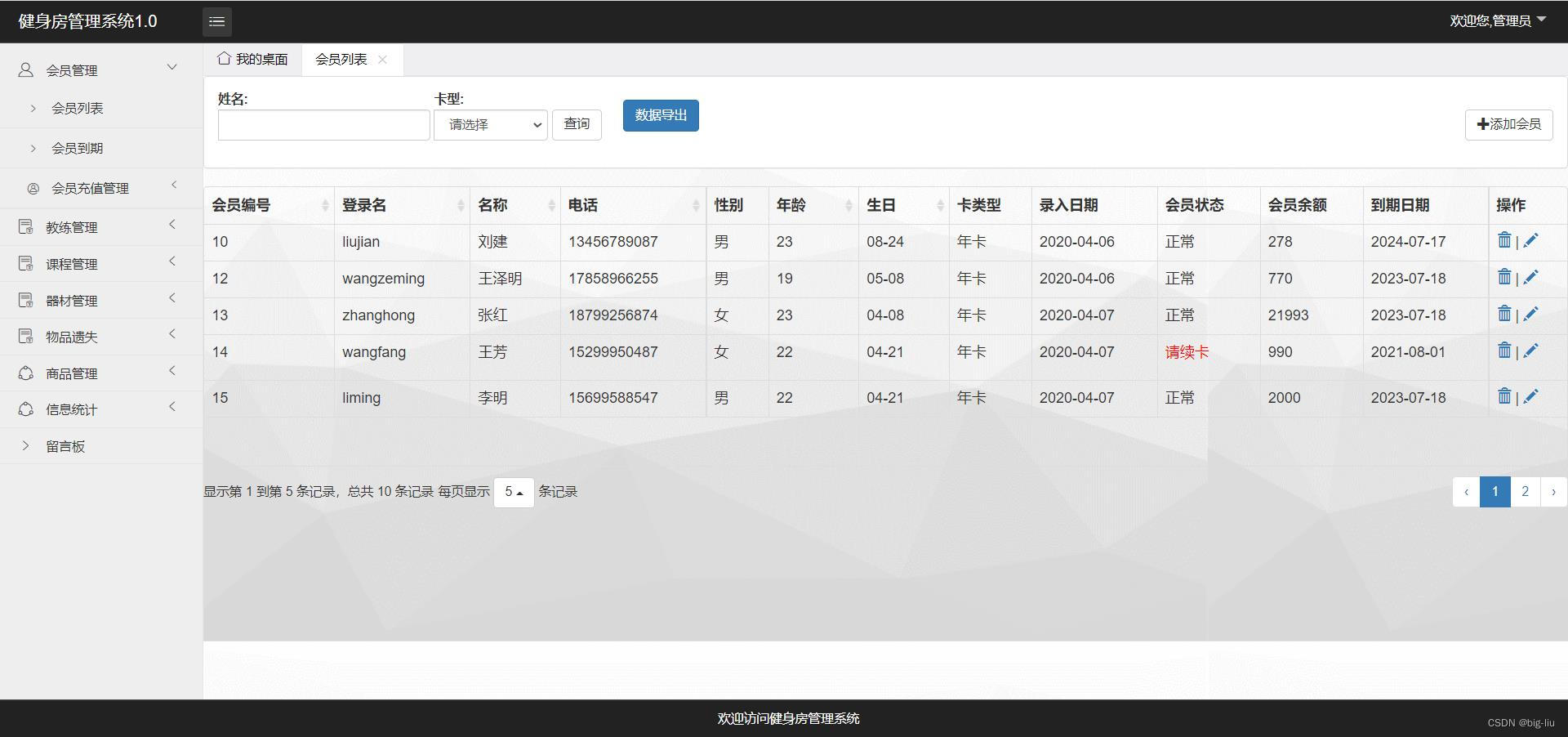Switch to the 我的桌面 tab
Viewport: 1568px width, 737px height.
252,59
